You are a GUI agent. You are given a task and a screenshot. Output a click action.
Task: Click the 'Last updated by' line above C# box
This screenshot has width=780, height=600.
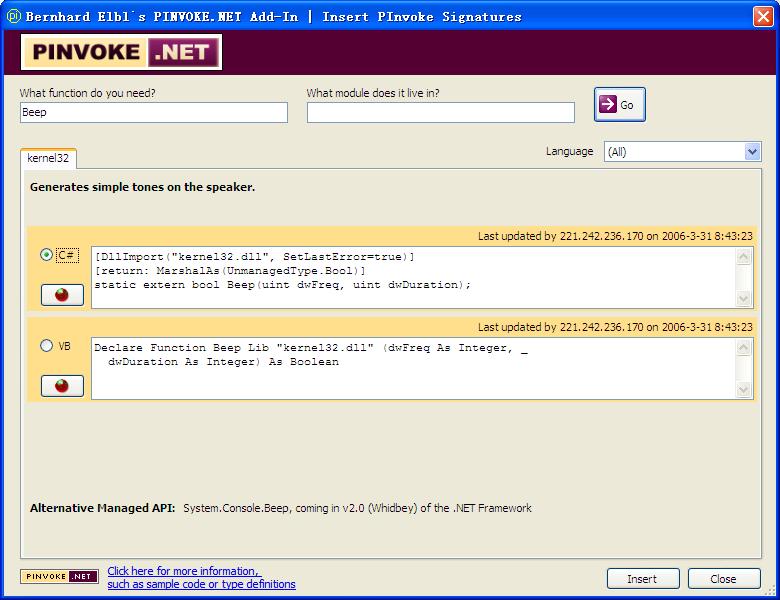(615, 236)
